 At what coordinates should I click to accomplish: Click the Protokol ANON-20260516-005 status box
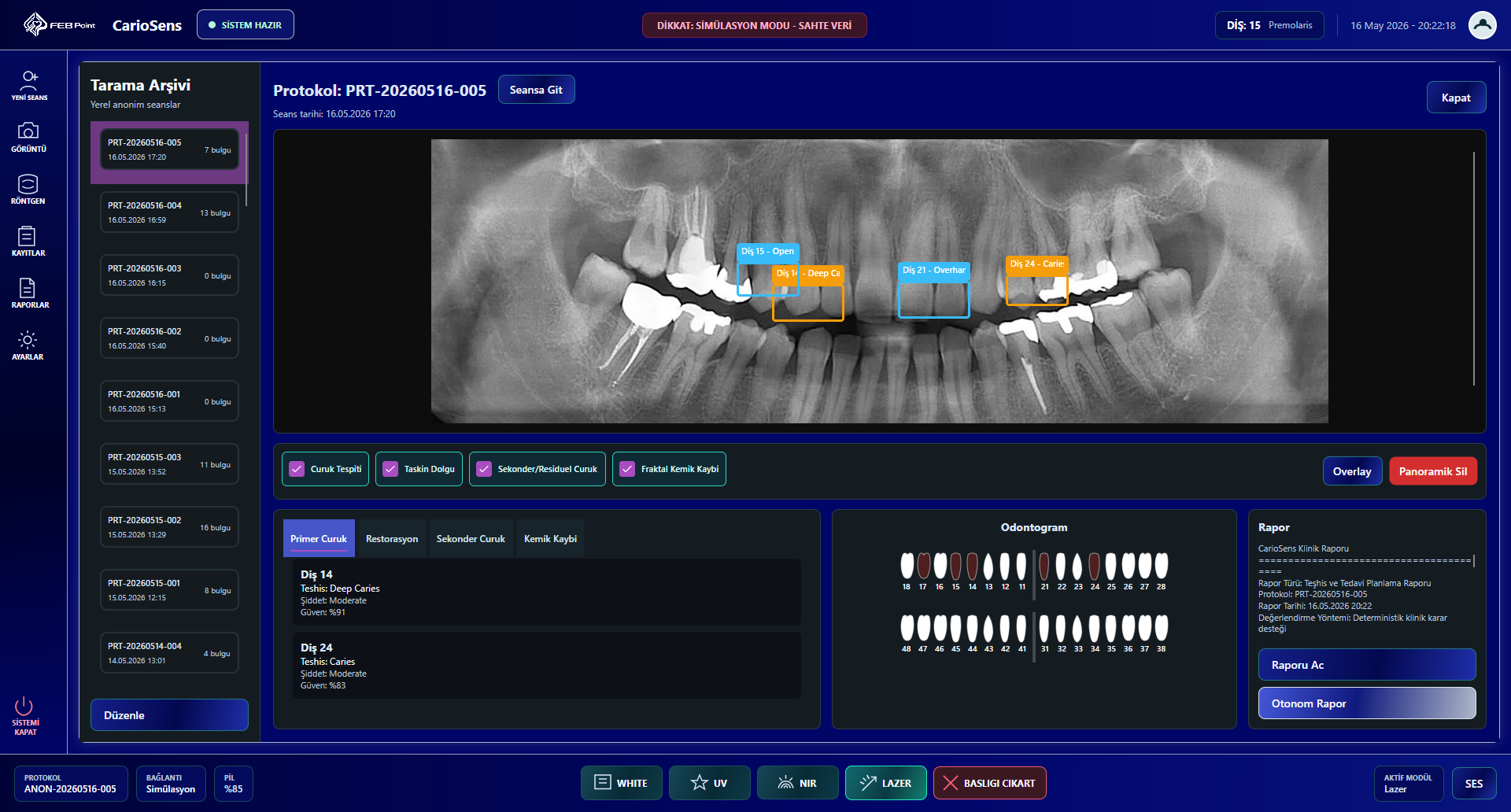71,784
